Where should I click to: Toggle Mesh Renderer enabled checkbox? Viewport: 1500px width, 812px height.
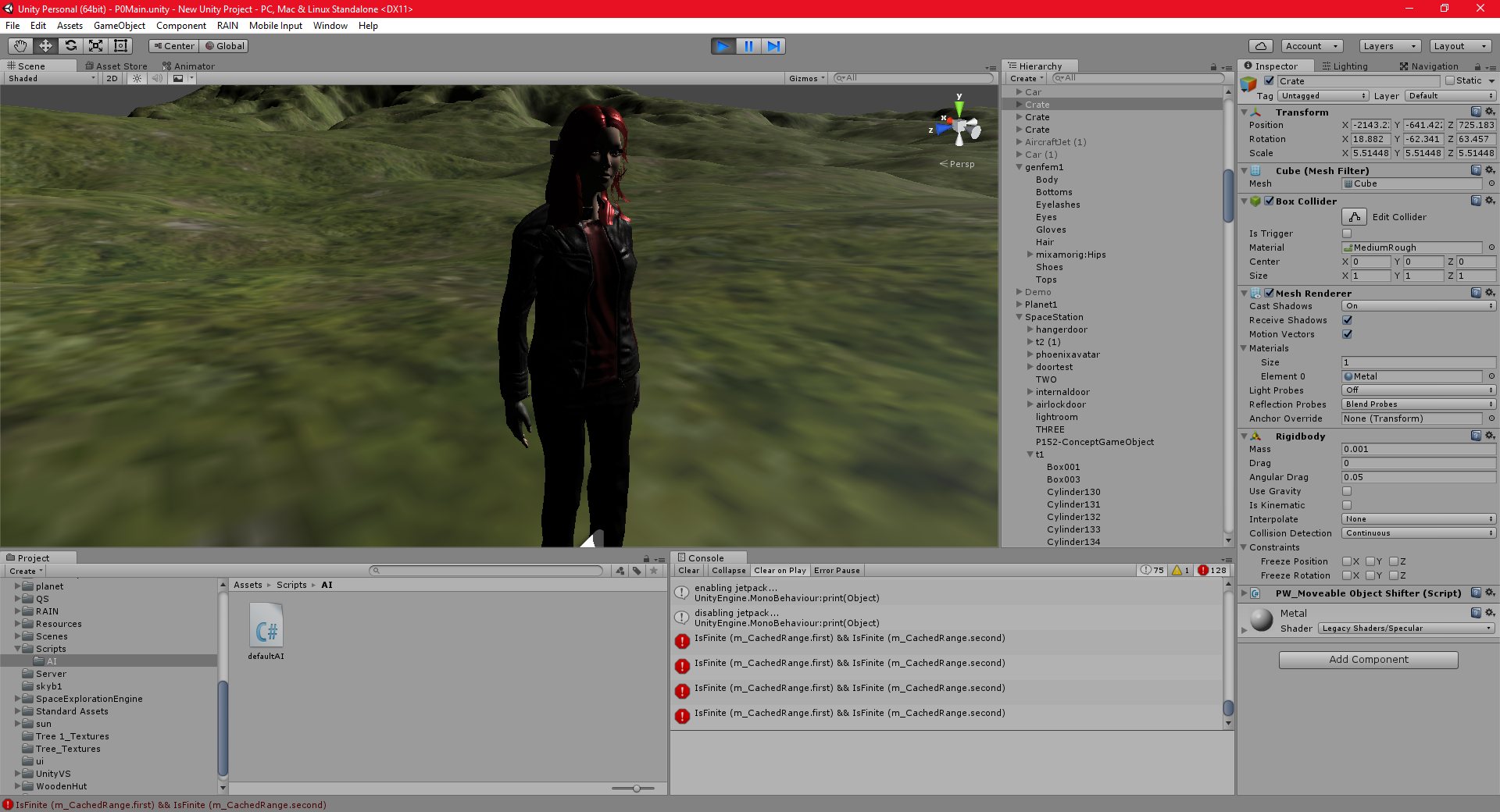tap(1270, 293)
